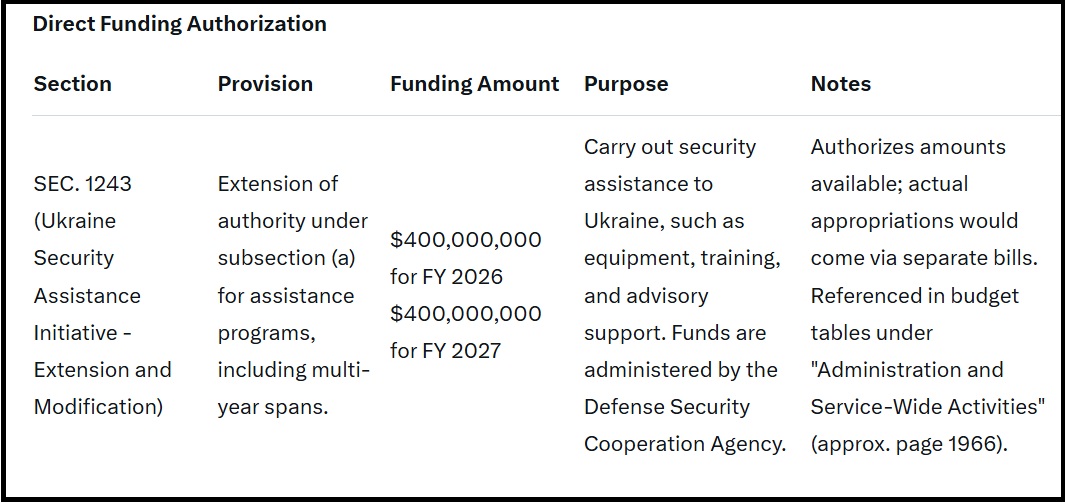
Task: Click the "Defense Security" text in Purpose
Action: pyautogui.click(x=667, y=407)
